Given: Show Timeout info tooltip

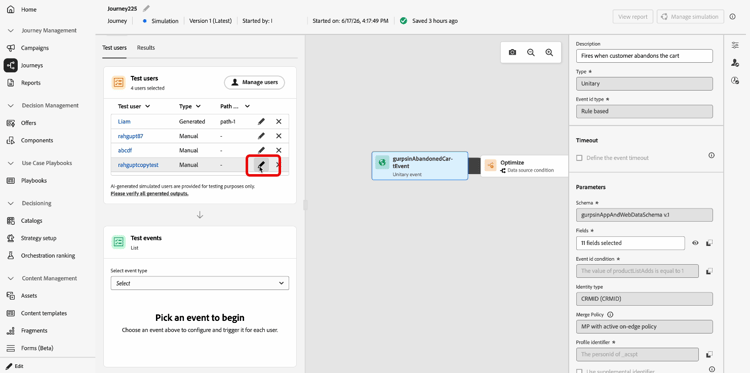Looking at the screenshot, I should click(711, 155).
